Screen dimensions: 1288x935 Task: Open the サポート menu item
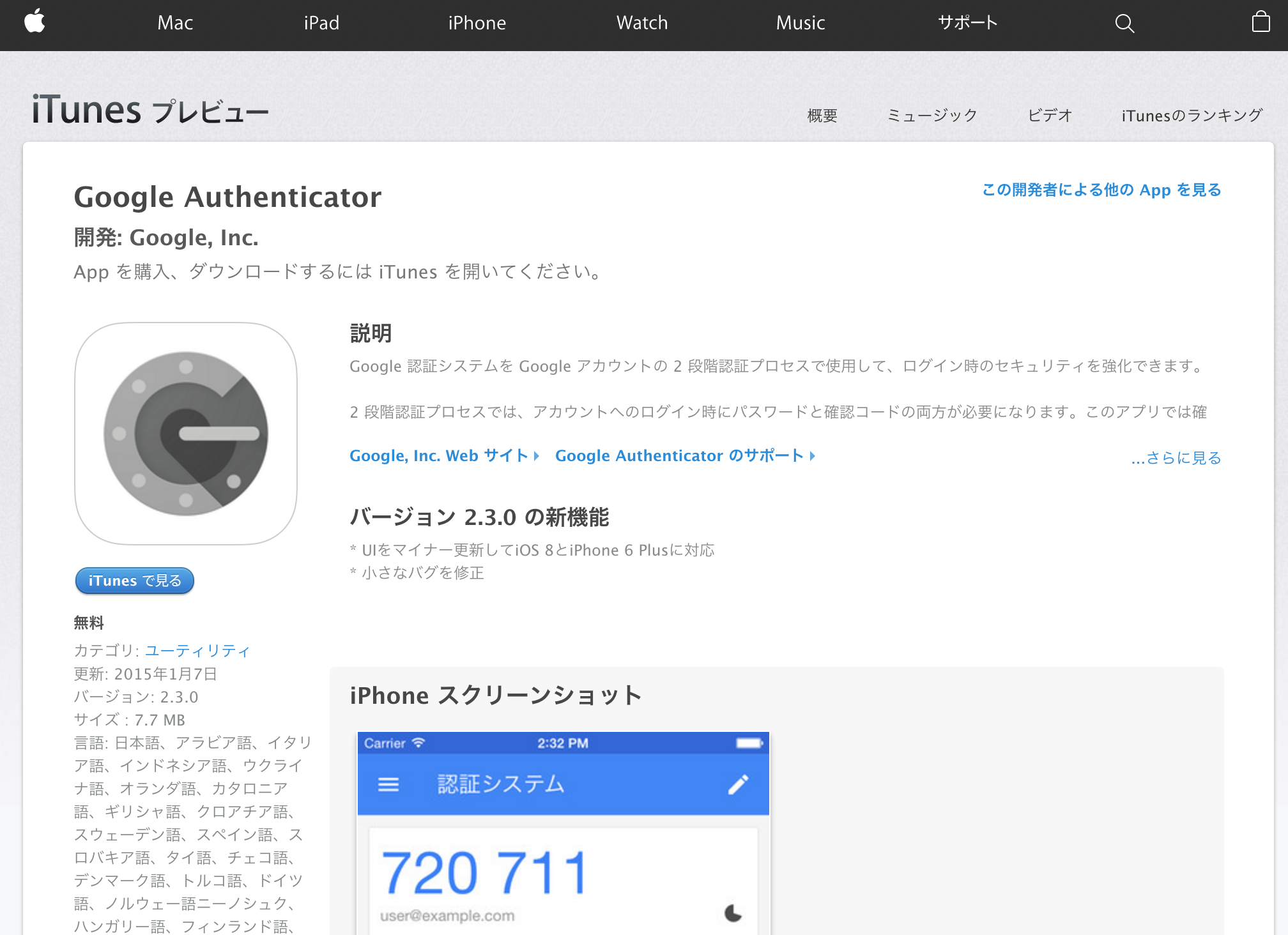click(968, 23)
